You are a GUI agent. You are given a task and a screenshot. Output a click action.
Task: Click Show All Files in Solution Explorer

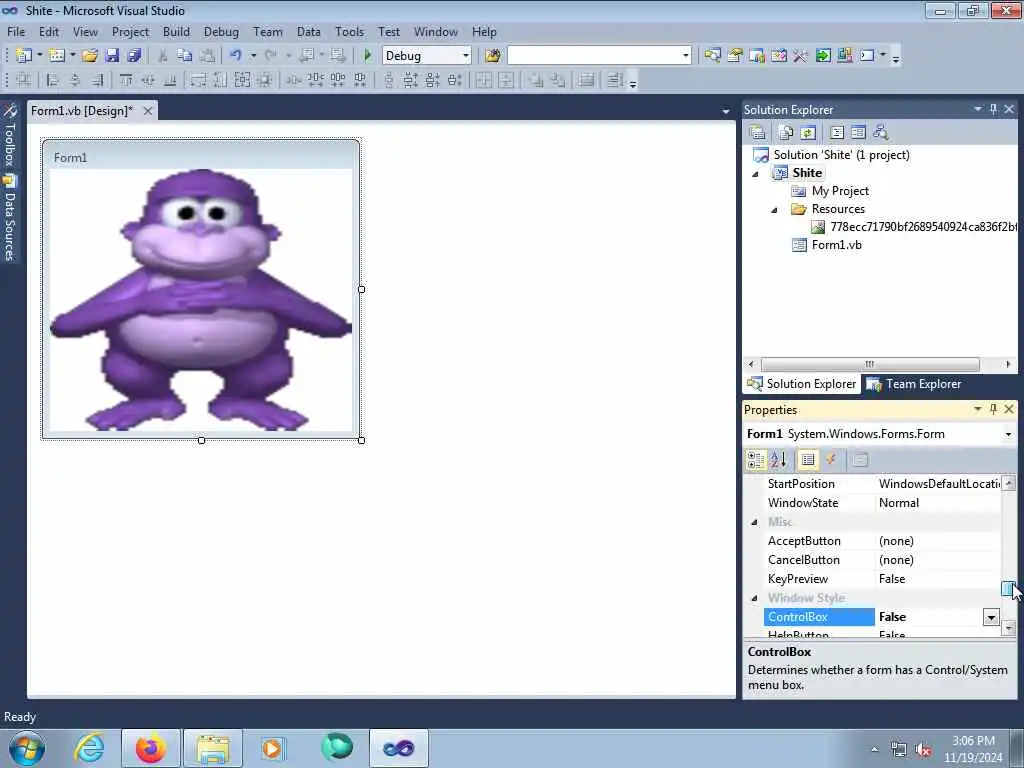coord(786,133)
